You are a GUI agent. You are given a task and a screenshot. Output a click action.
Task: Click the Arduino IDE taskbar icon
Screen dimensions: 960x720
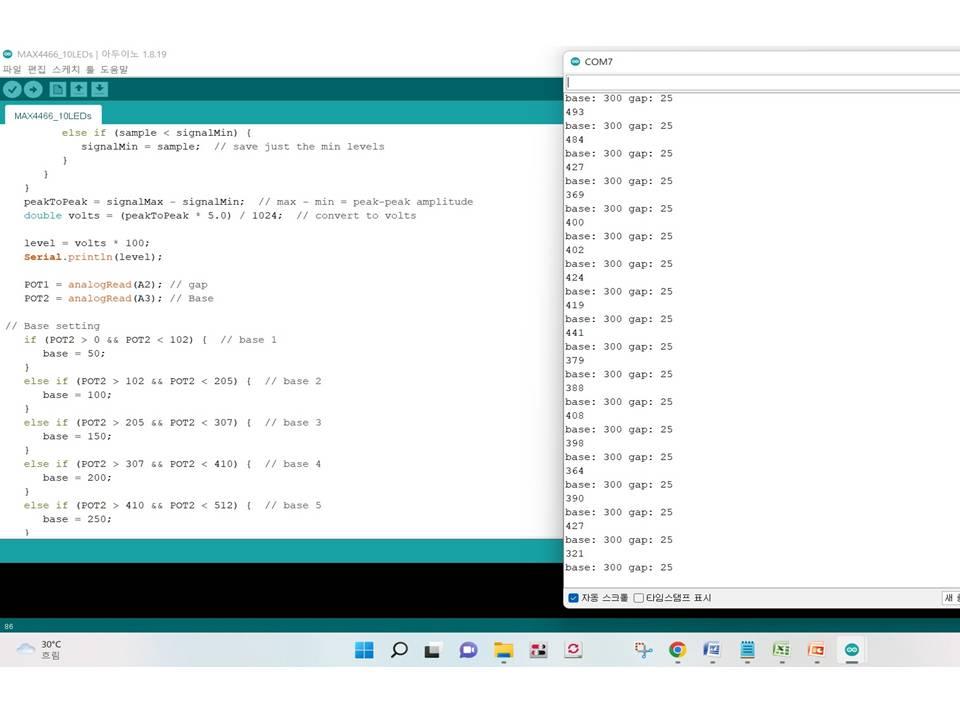coord(852,650)
